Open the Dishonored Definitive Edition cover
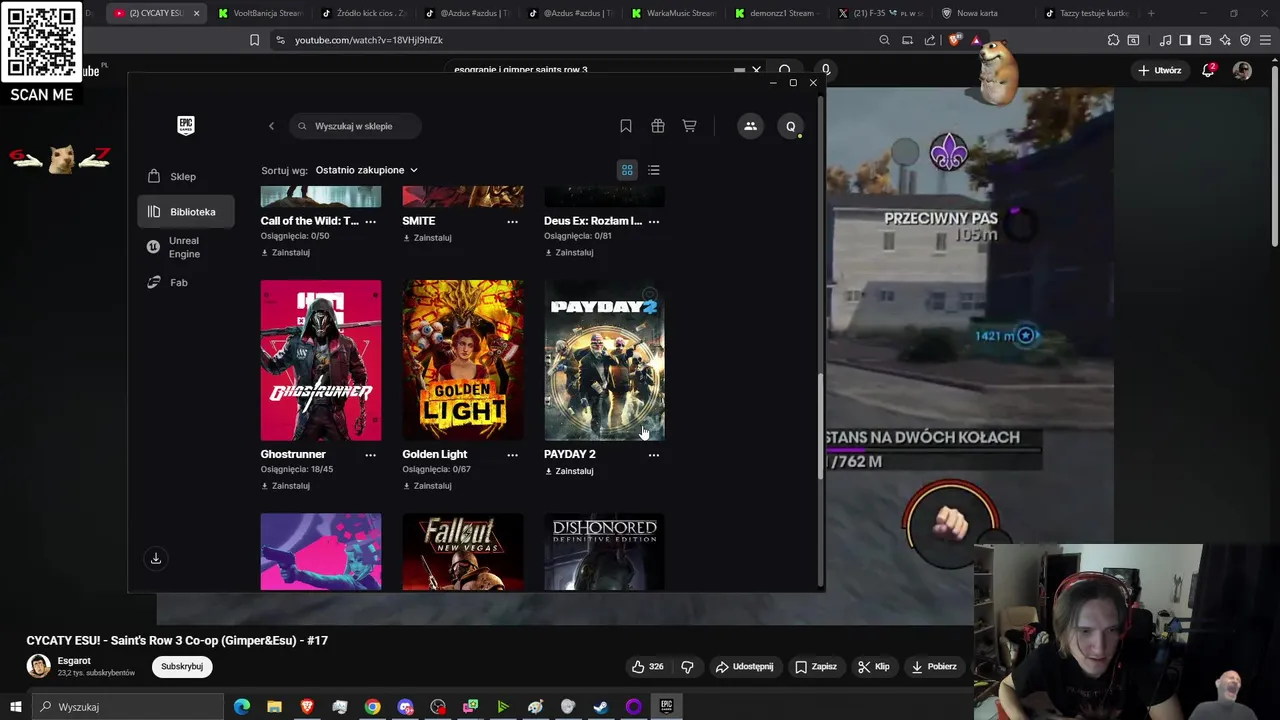1280x720 pixels. coord(604,552)
